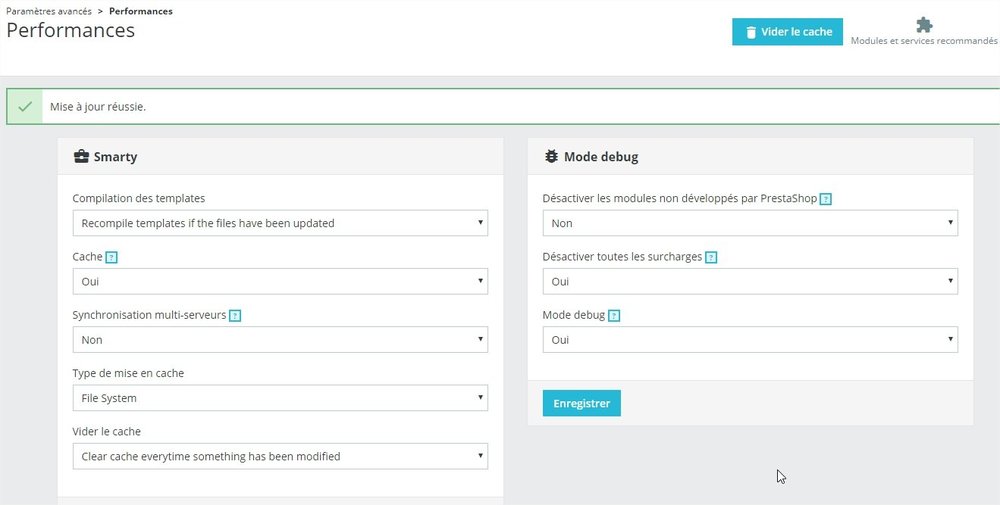Click help icon beside Mode debug label
Image resolution: width=1000 pixels, height=505 pixels.
point(614,316)
